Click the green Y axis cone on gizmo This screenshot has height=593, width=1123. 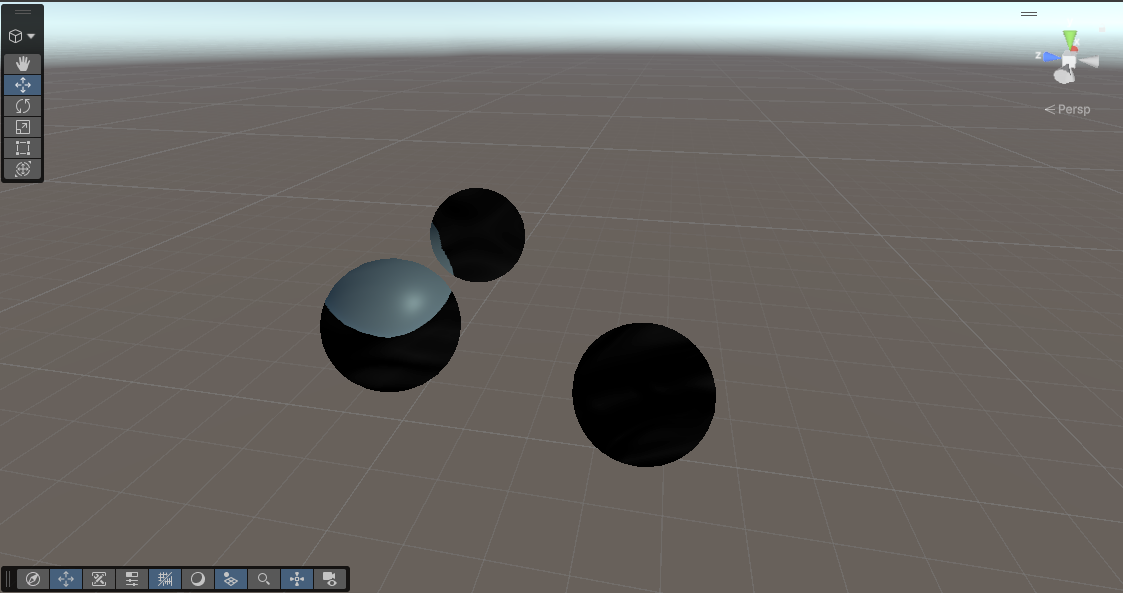tap(1070, 39)
